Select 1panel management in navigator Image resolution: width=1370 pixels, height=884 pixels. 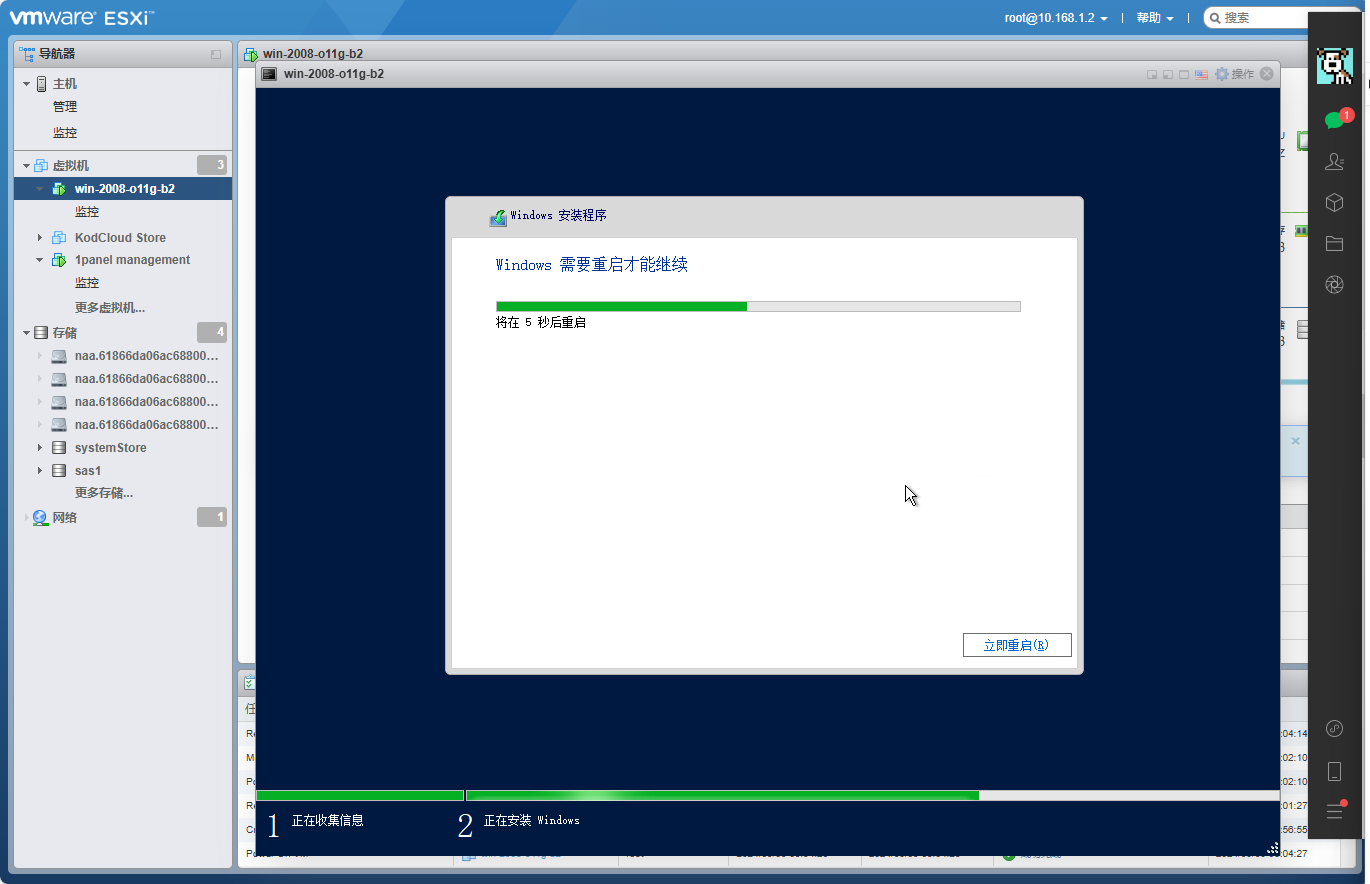(x=132, y=260)
